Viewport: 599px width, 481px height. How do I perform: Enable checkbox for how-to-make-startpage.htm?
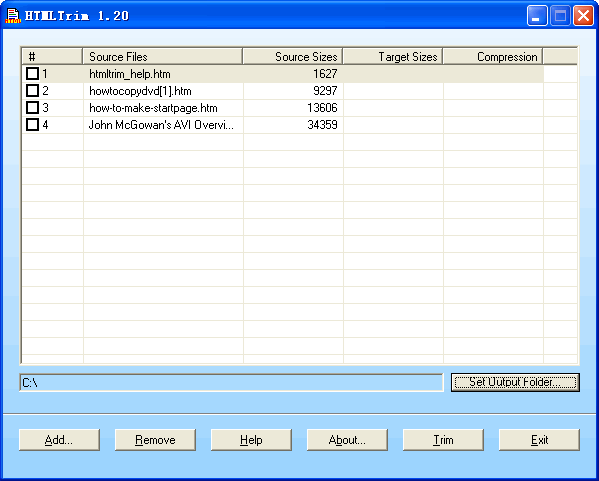(x=32, y=108)
